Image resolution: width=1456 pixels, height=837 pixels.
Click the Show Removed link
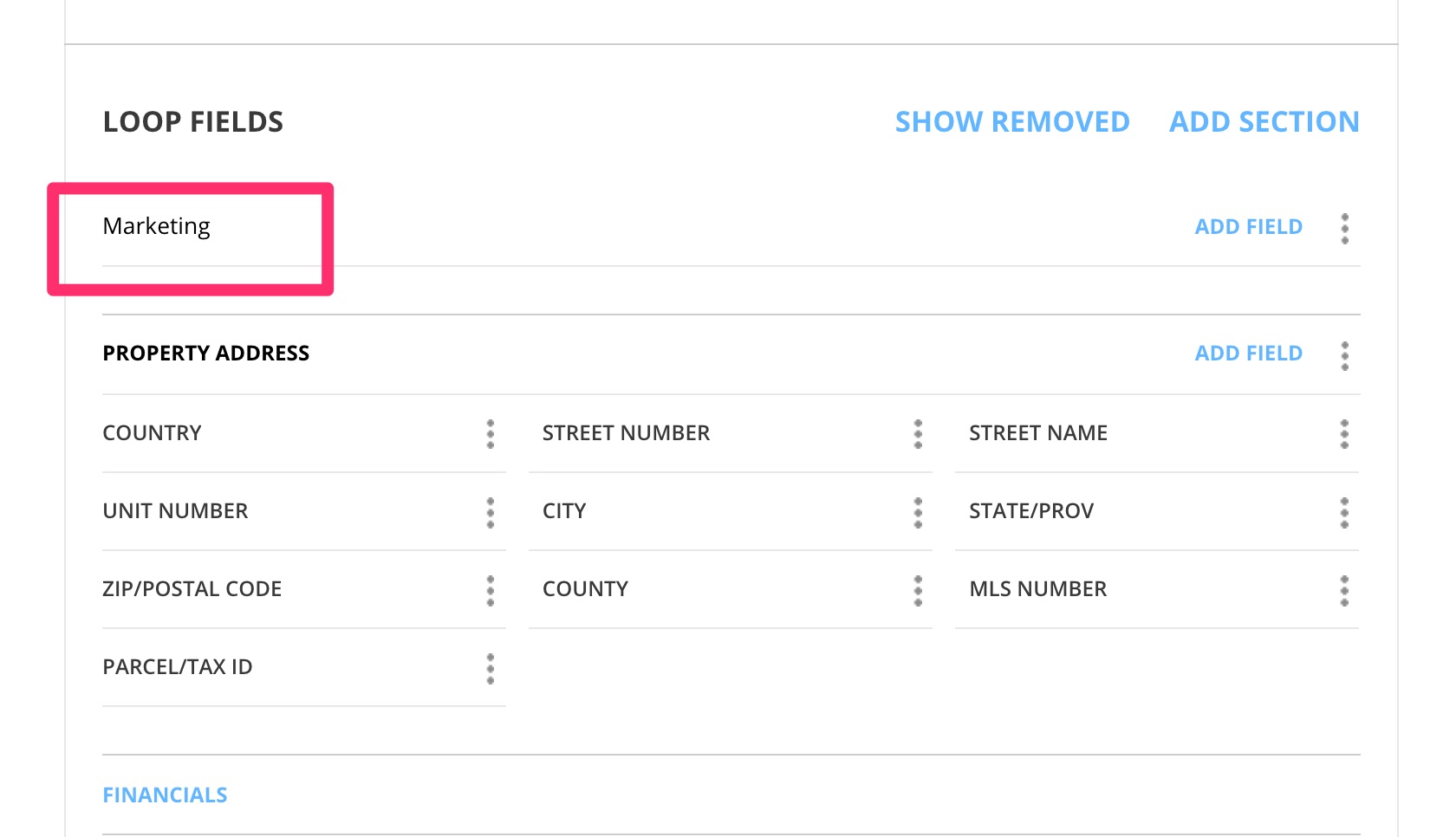tap(1011, 122)
